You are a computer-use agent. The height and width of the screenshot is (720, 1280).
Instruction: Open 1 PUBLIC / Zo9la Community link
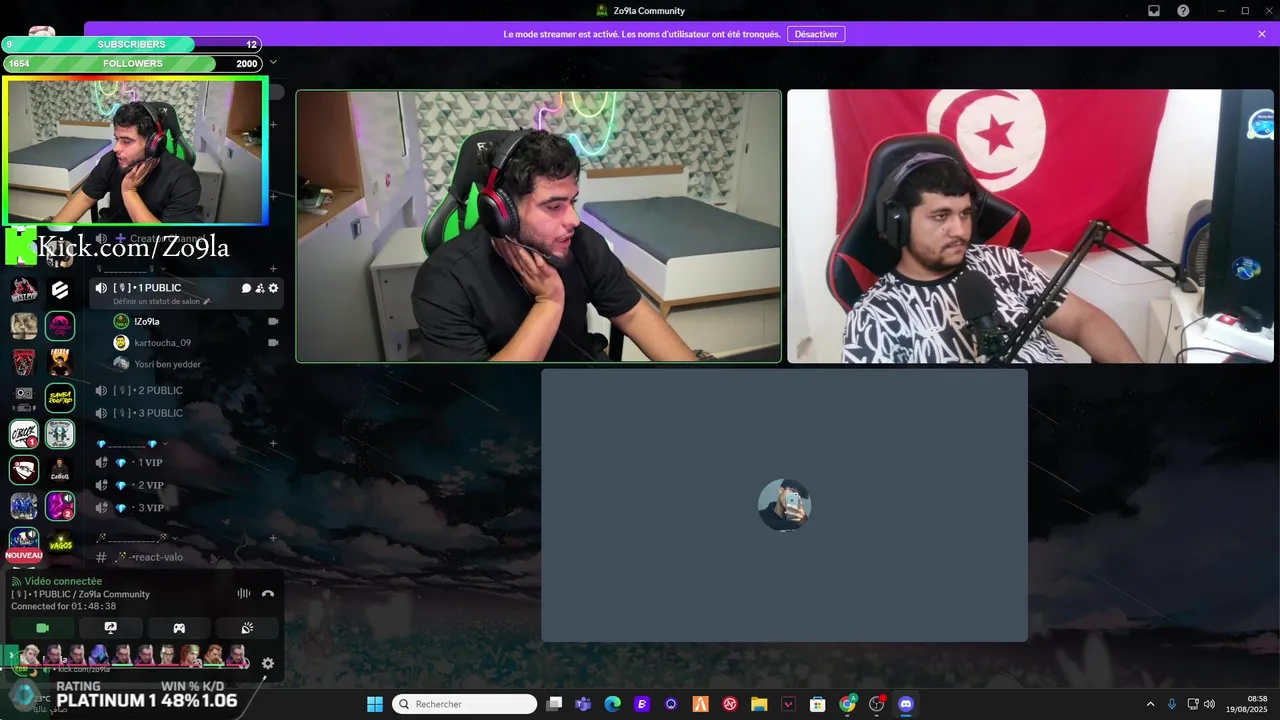point(80,594)
